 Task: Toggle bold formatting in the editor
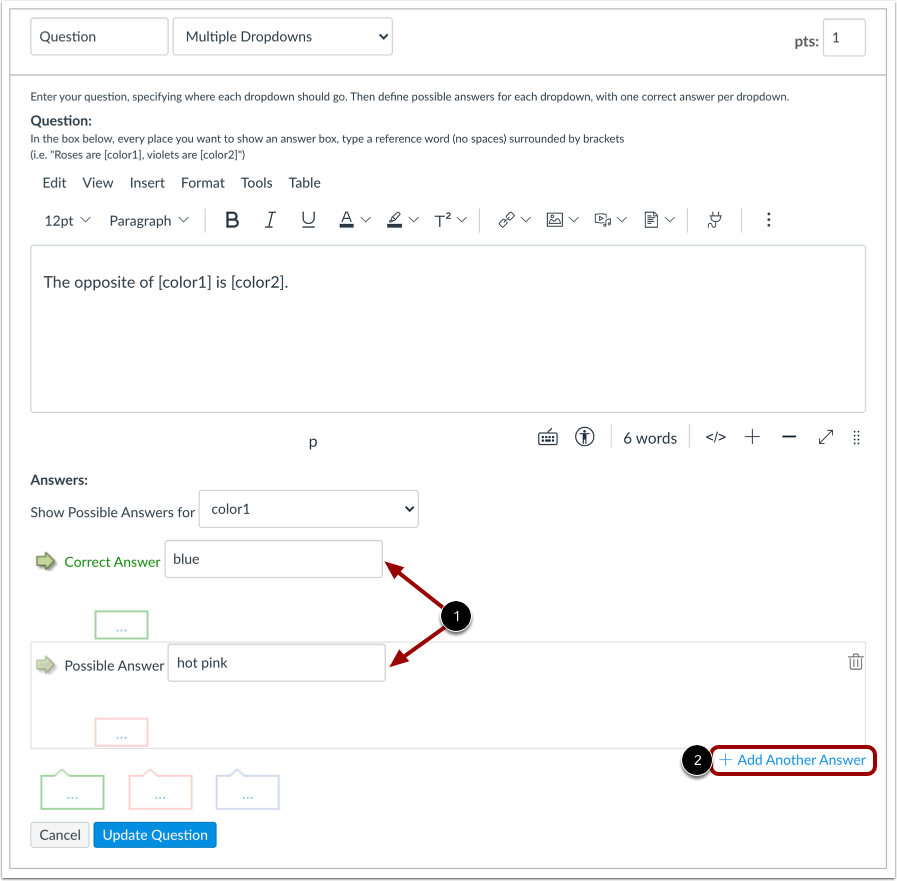[232, 219]
